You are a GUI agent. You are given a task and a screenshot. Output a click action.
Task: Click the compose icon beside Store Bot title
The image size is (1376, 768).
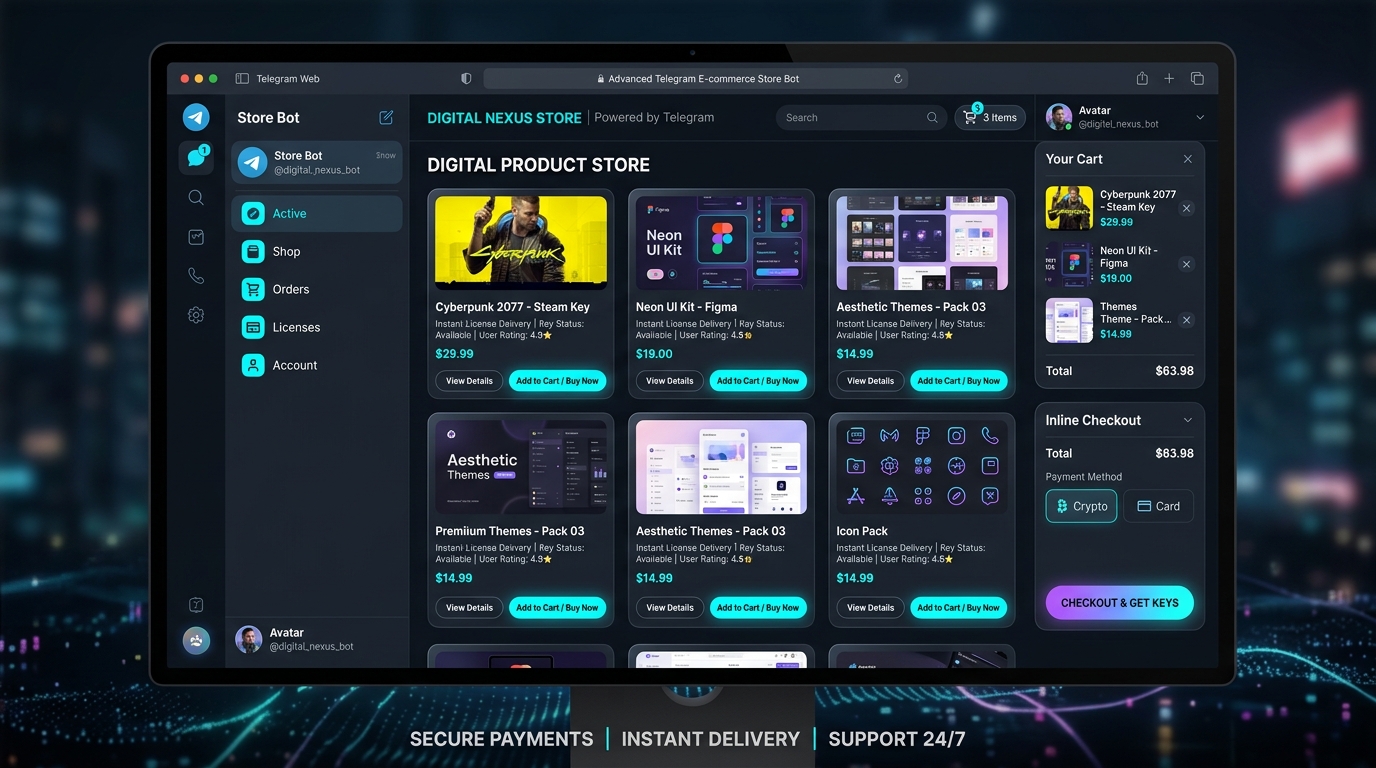coord(386,117)
